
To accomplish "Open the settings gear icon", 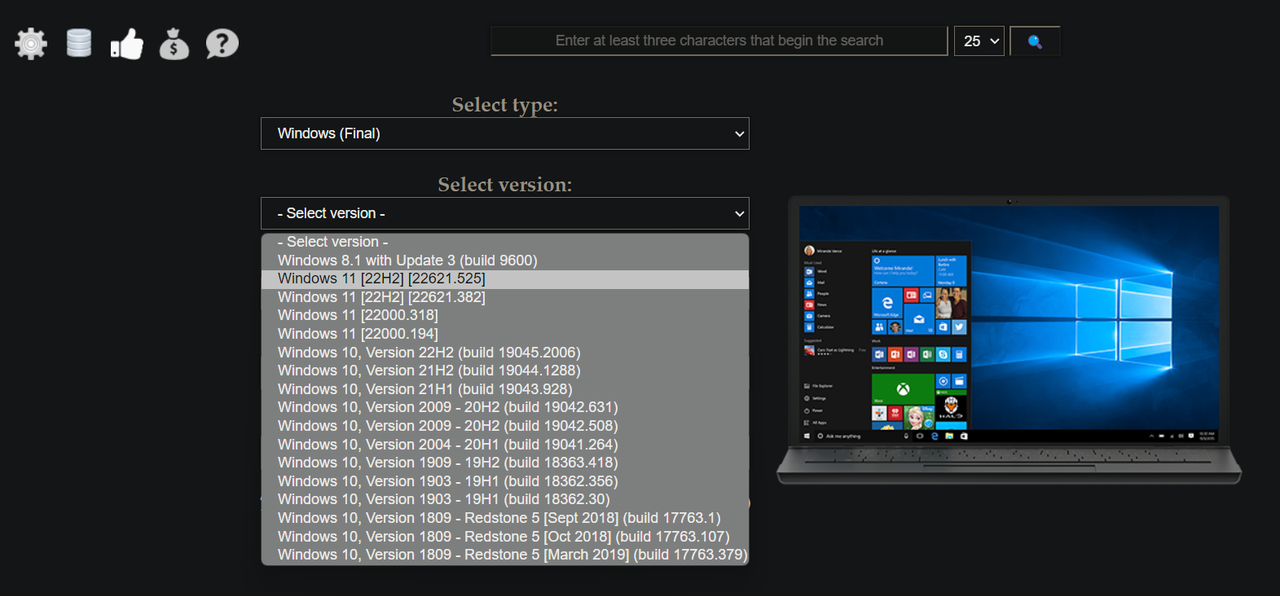I will (31, 43).
